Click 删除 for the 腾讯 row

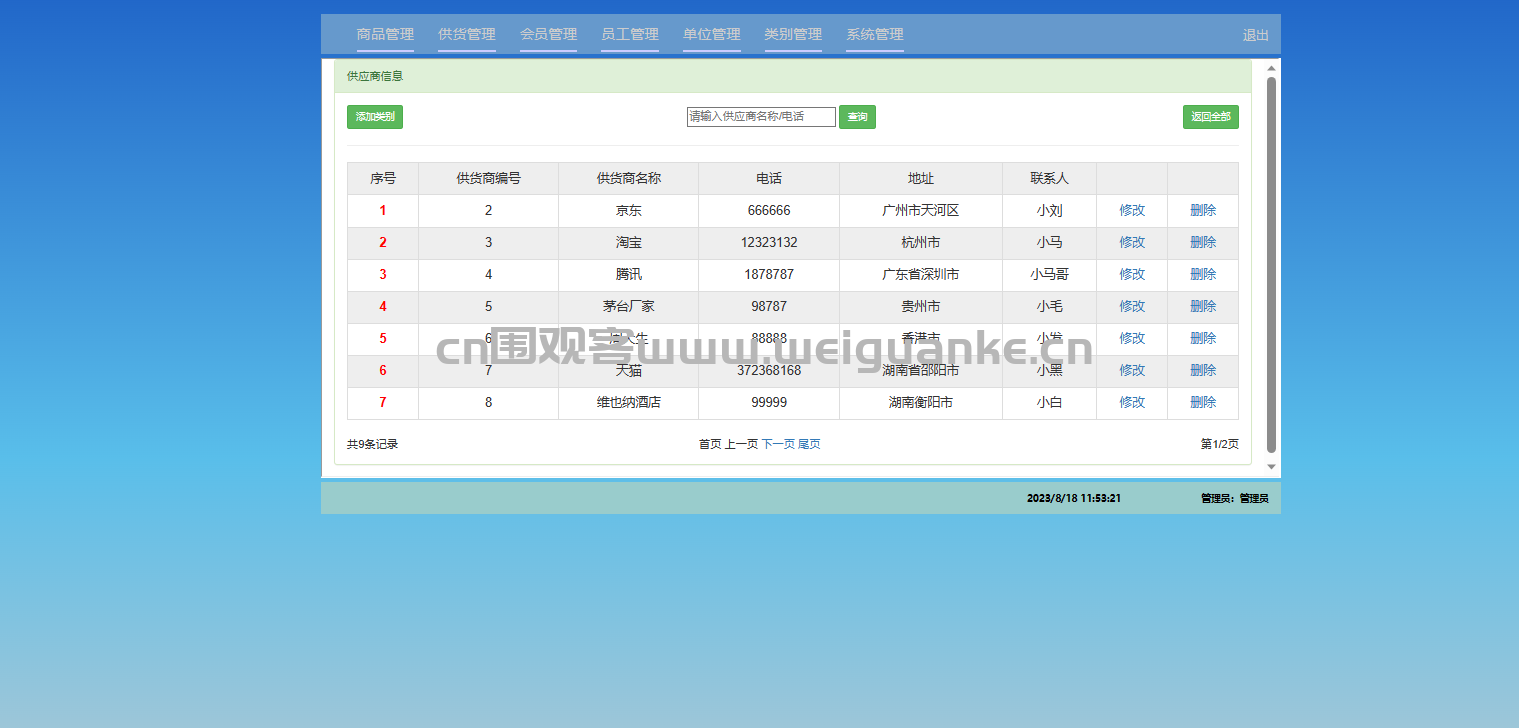pos(1203,274)
